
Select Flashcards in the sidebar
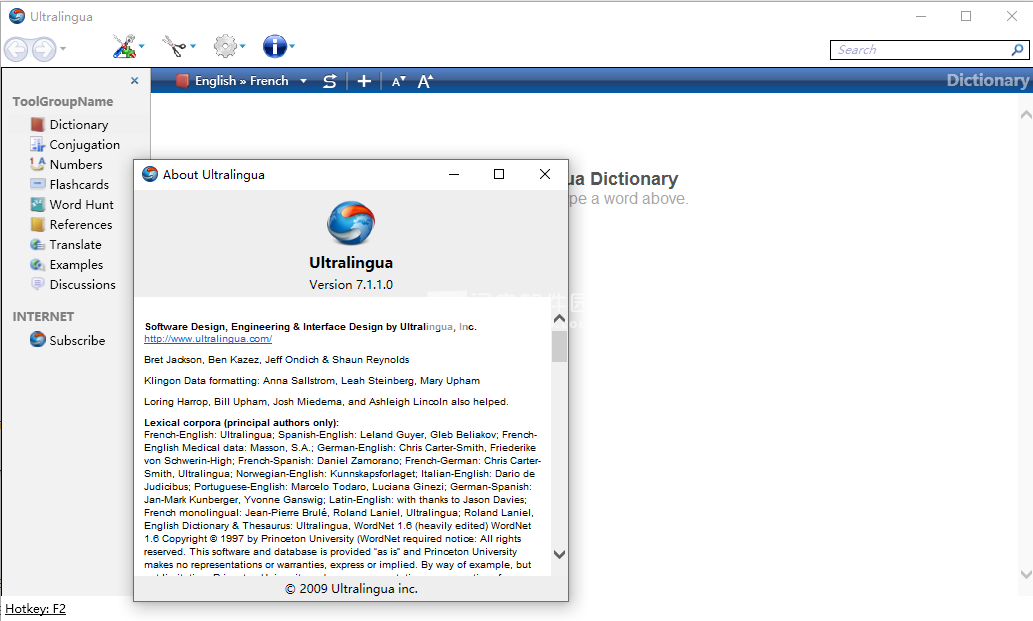coord(79,184)
